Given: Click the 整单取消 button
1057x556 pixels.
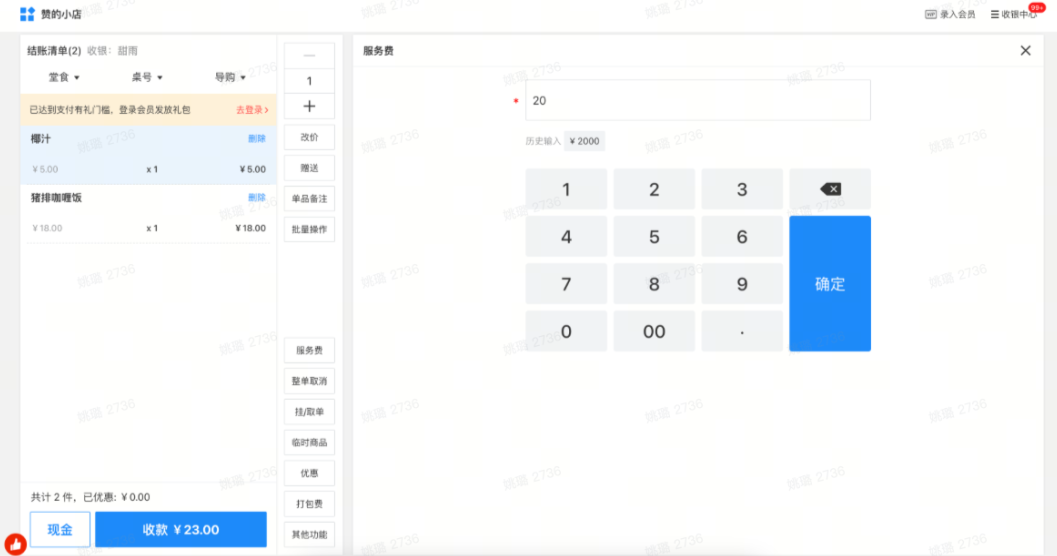Looking at the screenshot, I should (309, 381).
